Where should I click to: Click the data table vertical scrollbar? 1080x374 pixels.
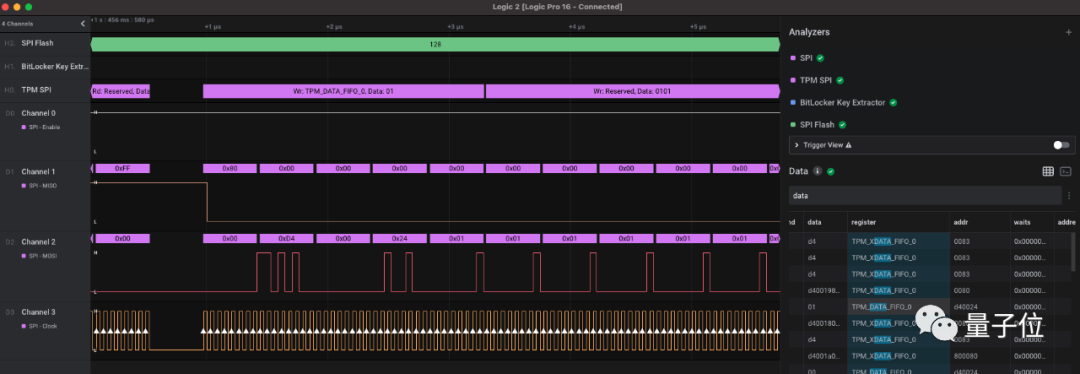1072,251
